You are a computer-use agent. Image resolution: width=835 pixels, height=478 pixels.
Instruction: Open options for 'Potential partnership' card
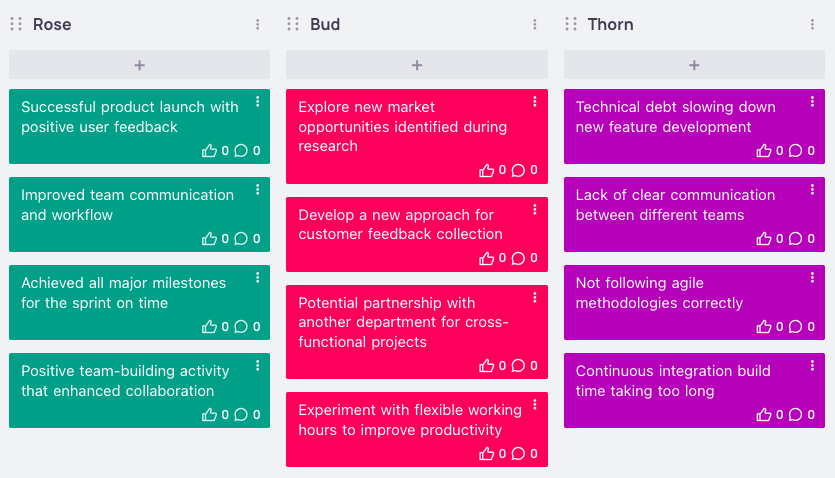pyautogui.click(x=535, y=297)
